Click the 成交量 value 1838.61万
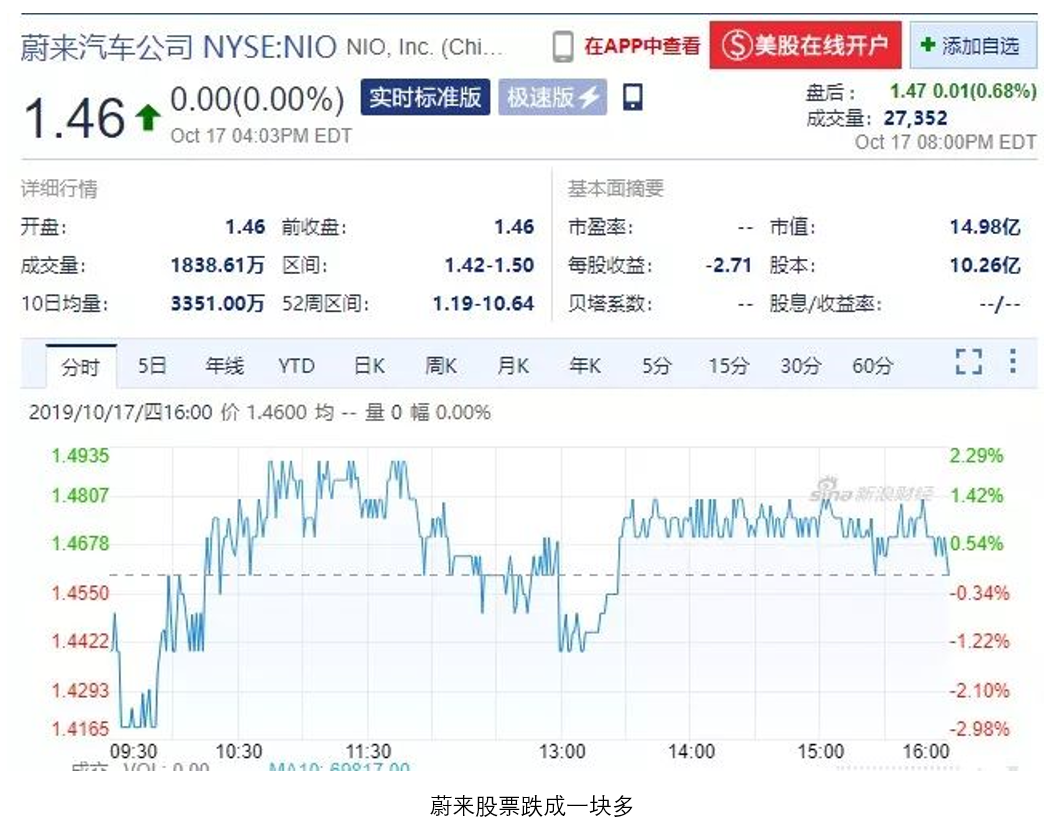The image size is (1044, 829). tap(218, 266)
